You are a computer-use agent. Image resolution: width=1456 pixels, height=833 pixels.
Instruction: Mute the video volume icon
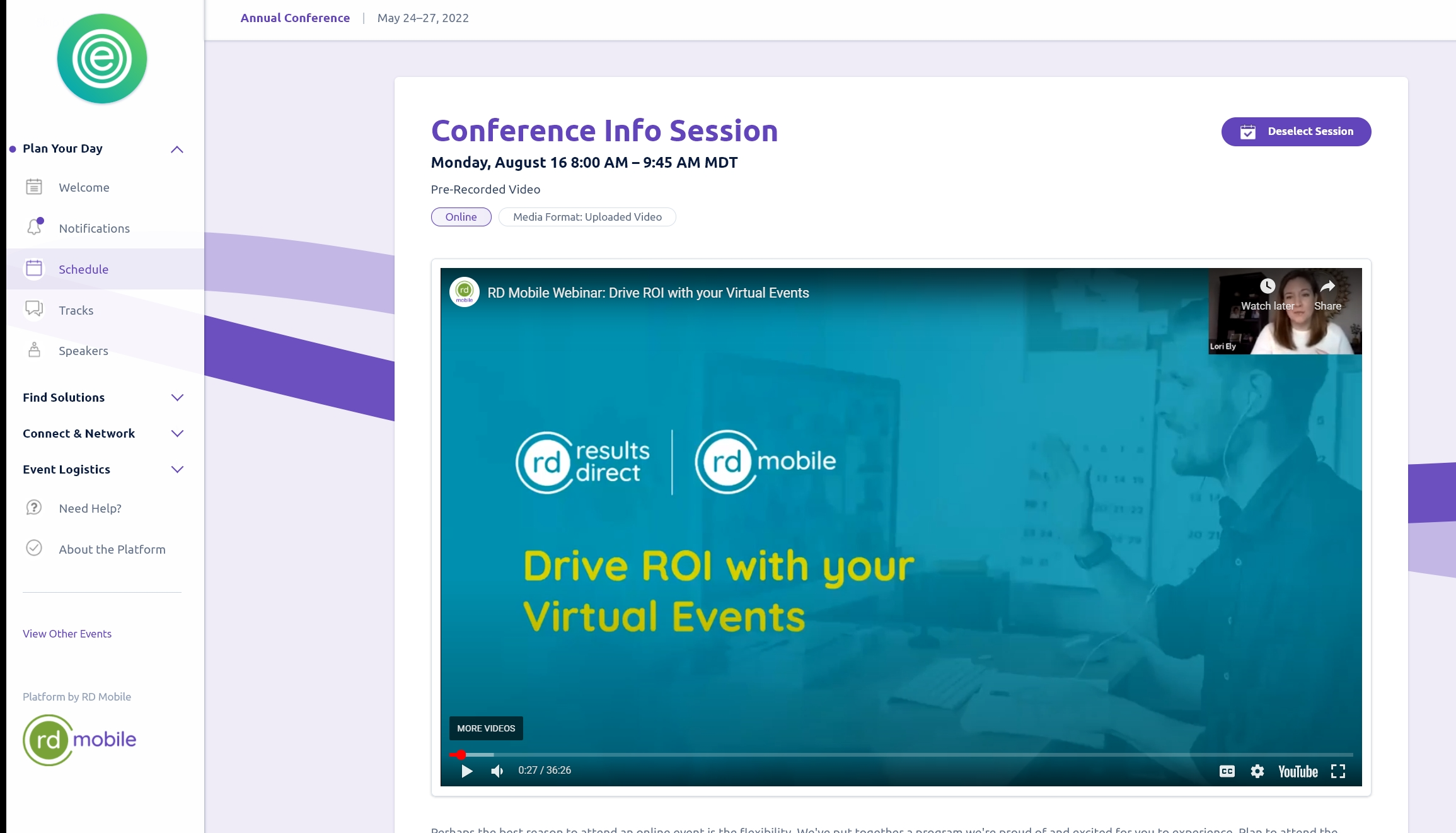click(x=497, y=771)
